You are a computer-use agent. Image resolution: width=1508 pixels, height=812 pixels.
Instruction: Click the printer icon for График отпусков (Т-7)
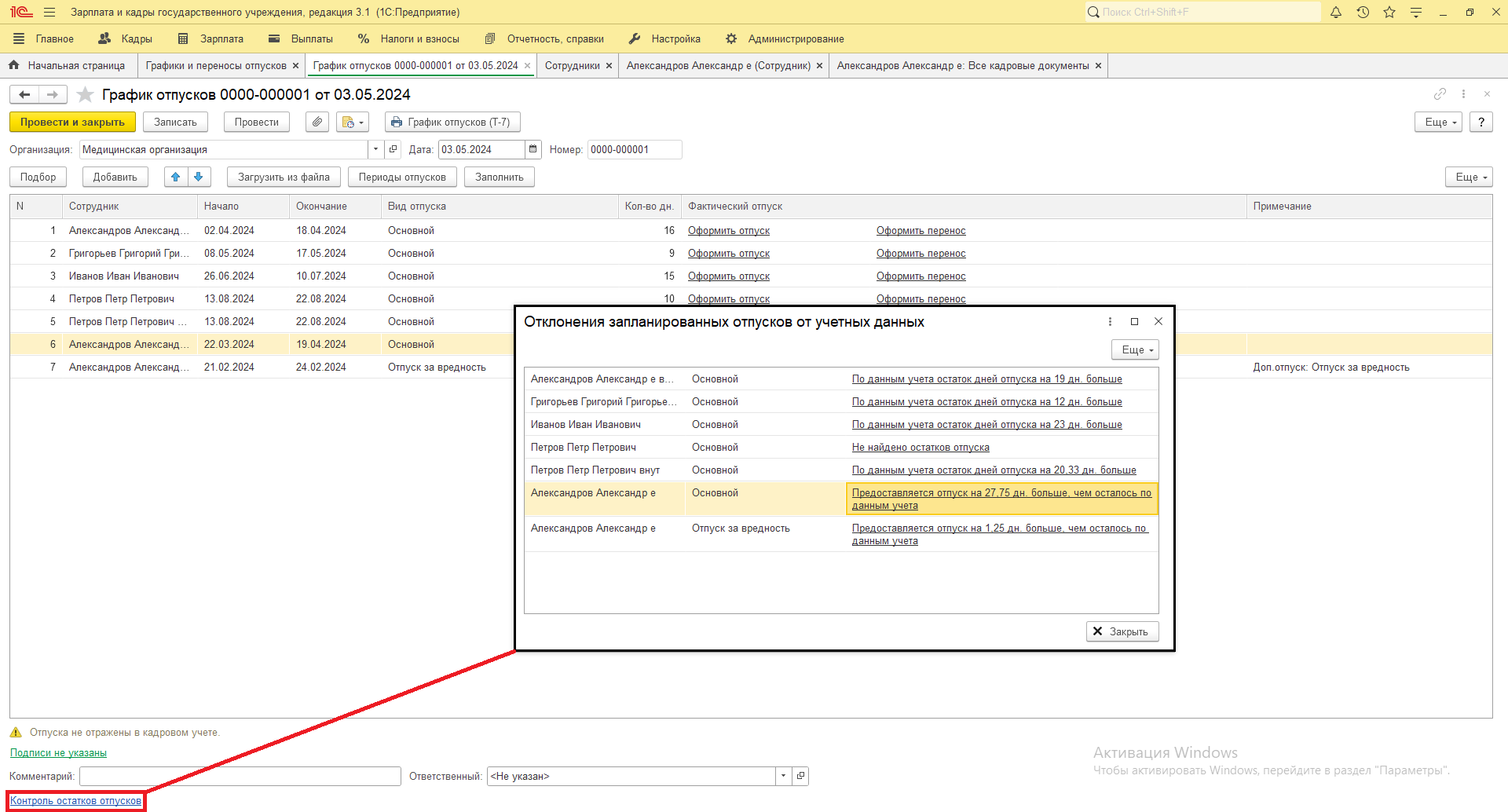tap(397, 123)
